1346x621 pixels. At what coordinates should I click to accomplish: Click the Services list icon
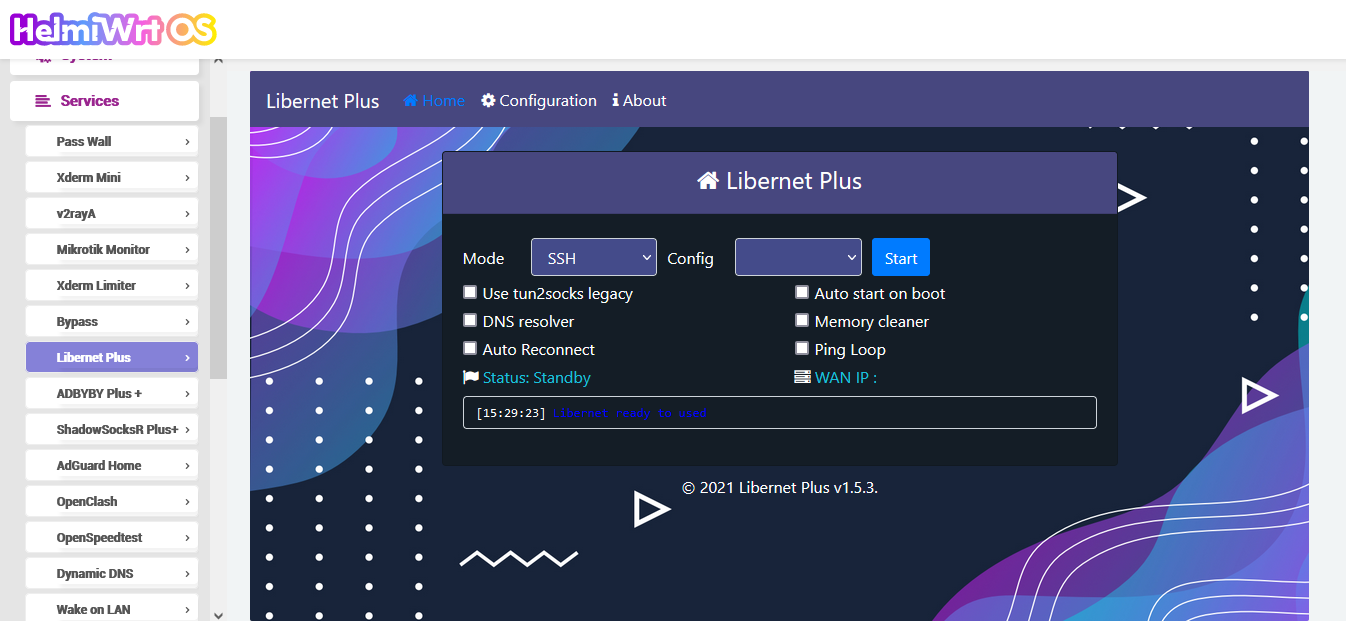42,101
